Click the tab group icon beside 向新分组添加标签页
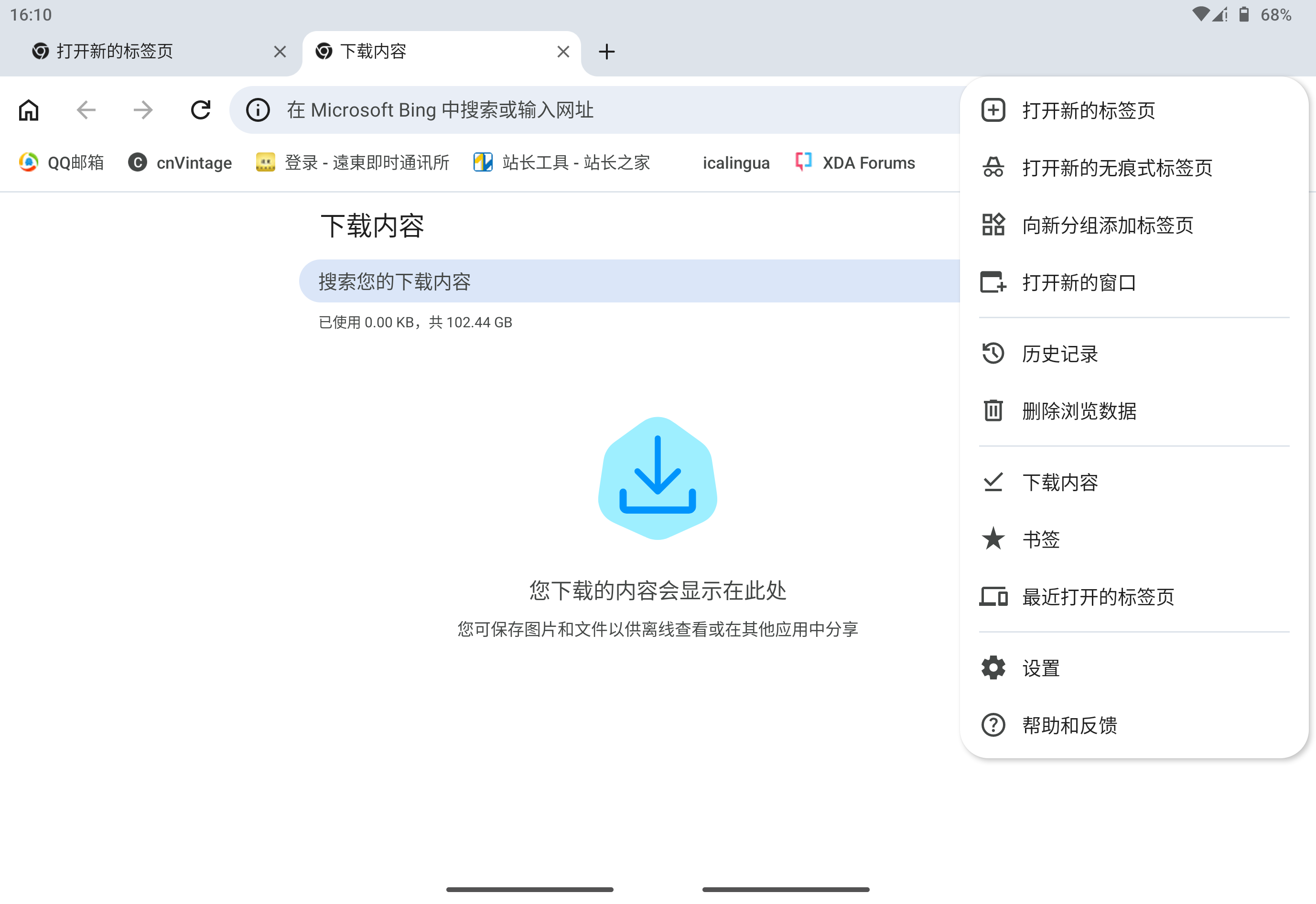1316x904 pixels. click(x=993, y=225)
